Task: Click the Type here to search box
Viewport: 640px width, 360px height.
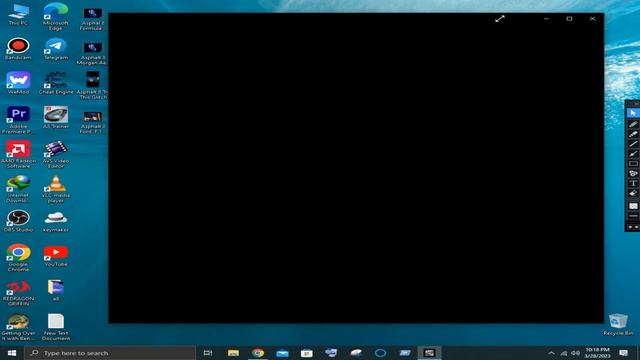Action: [110, 353]
